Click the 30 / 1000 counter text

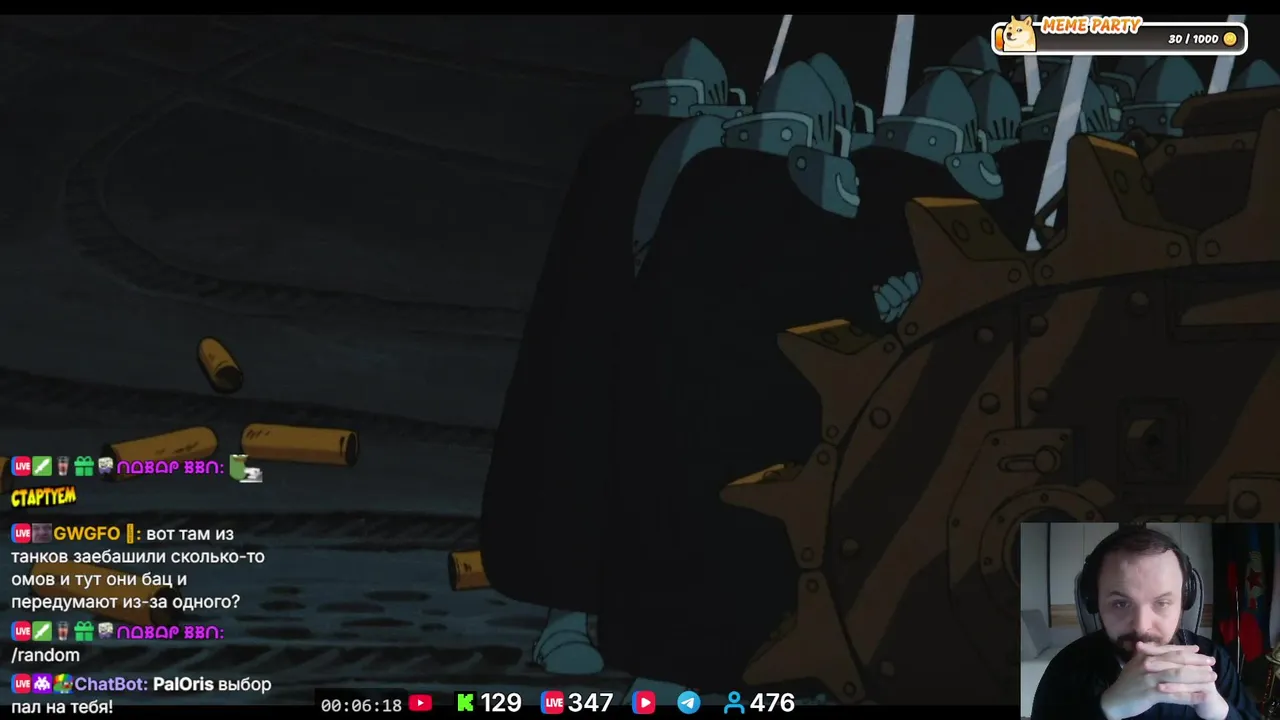1193,39
